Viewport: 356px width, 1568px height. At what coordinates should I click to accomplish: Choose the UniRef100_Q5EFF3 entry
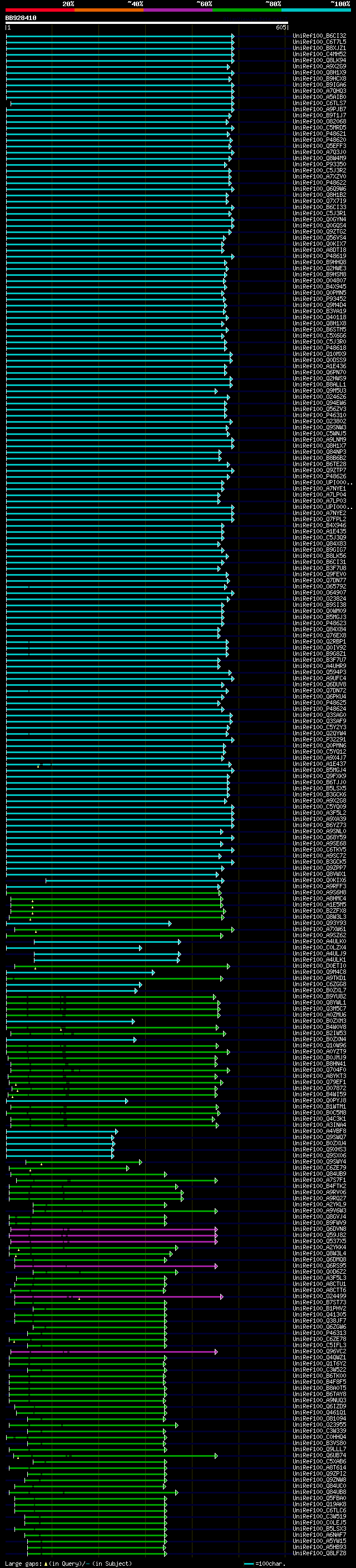click(x=319, y=146)
